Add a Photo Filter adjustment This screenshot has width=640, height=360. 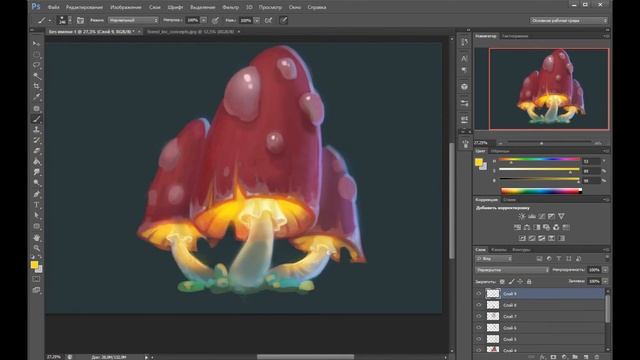tap(547, 227)
